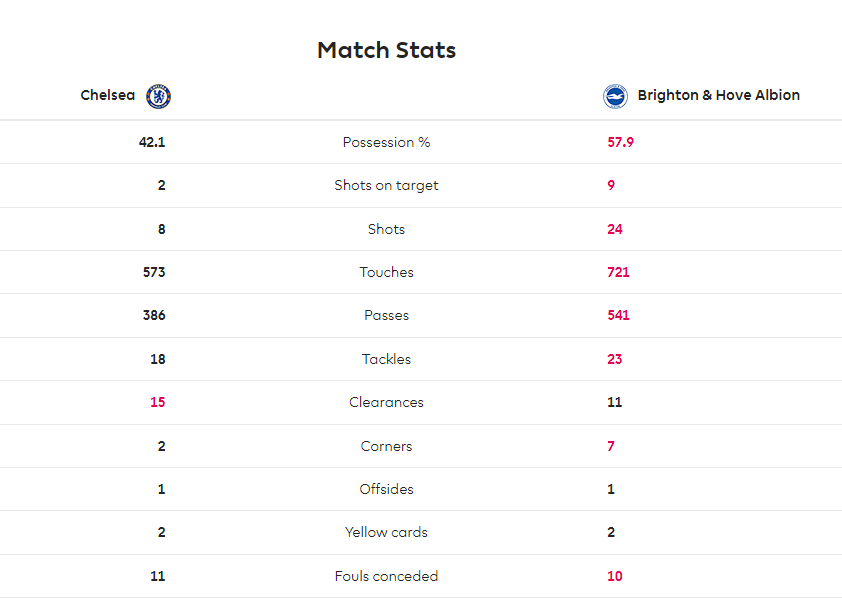The width and height of the screenshot is (842, 616).
Task: Select the Passes stat label
Action: click(387, 315)
